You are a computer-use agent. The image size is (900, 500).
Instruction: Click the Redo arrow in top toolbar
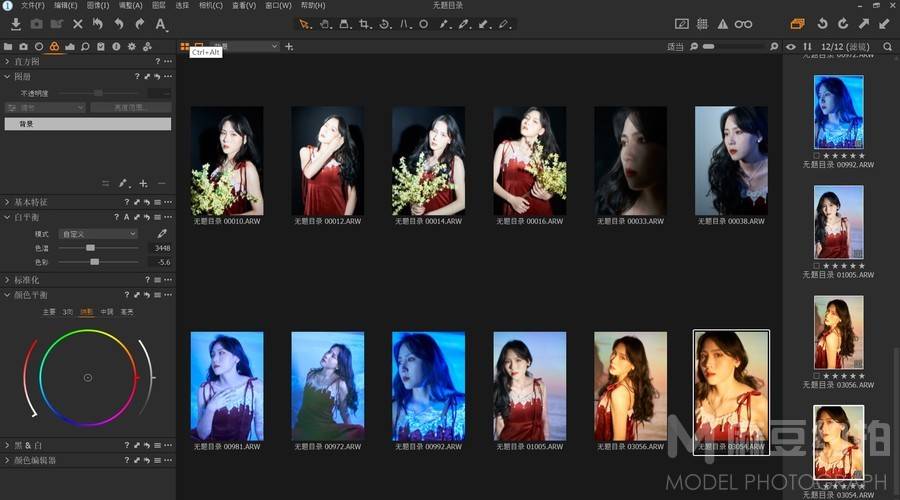139,24
